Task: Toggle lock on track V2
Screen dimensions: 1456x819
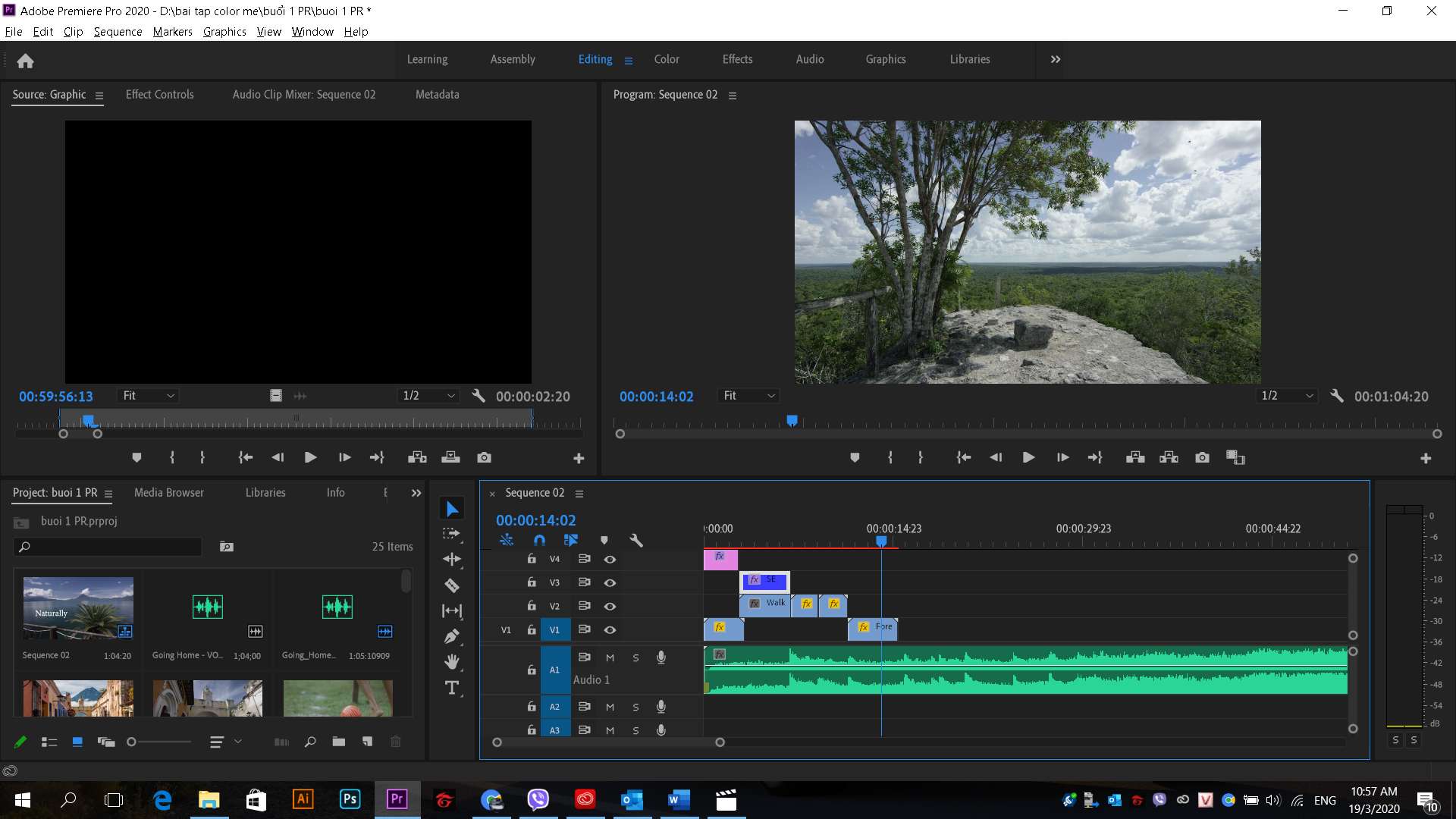Action: point(532,606)
